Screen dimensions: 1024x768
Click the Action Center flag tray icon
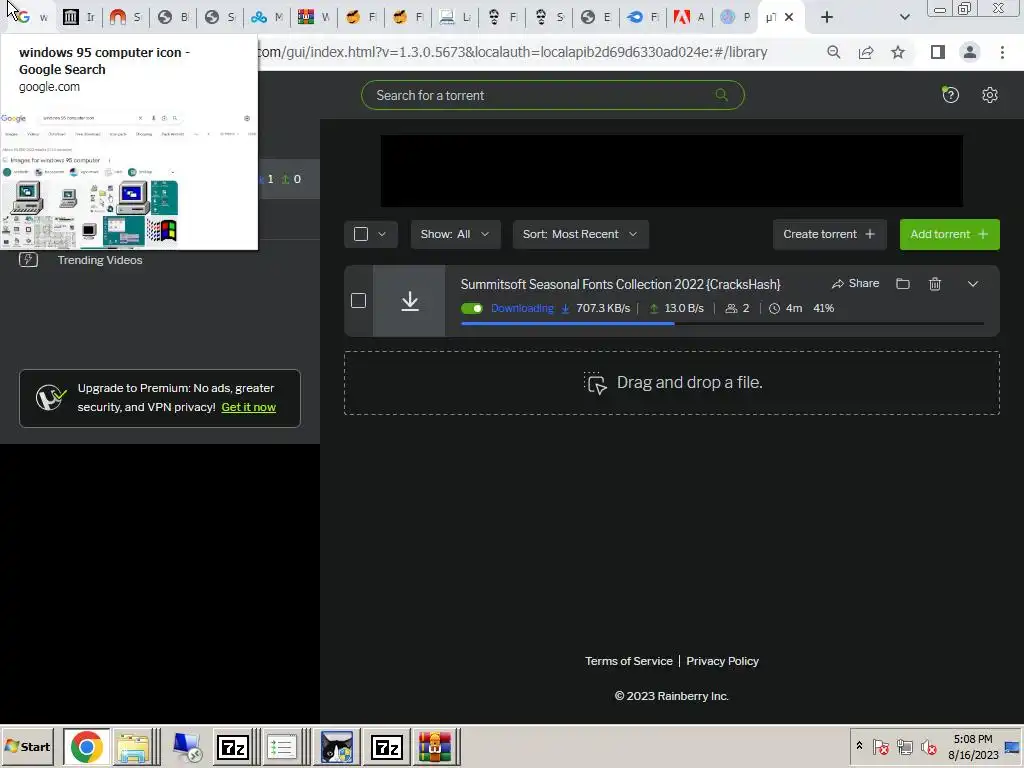coord(880,746)
